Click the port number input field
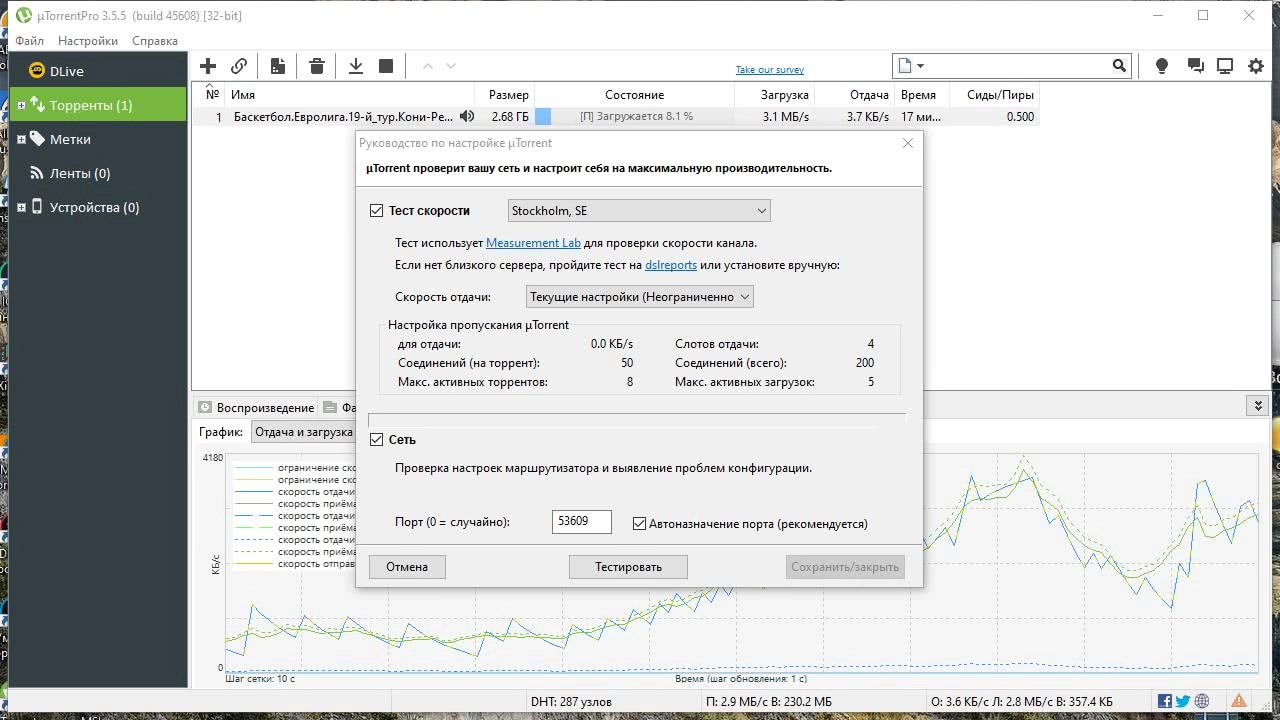 coord(581,522)
